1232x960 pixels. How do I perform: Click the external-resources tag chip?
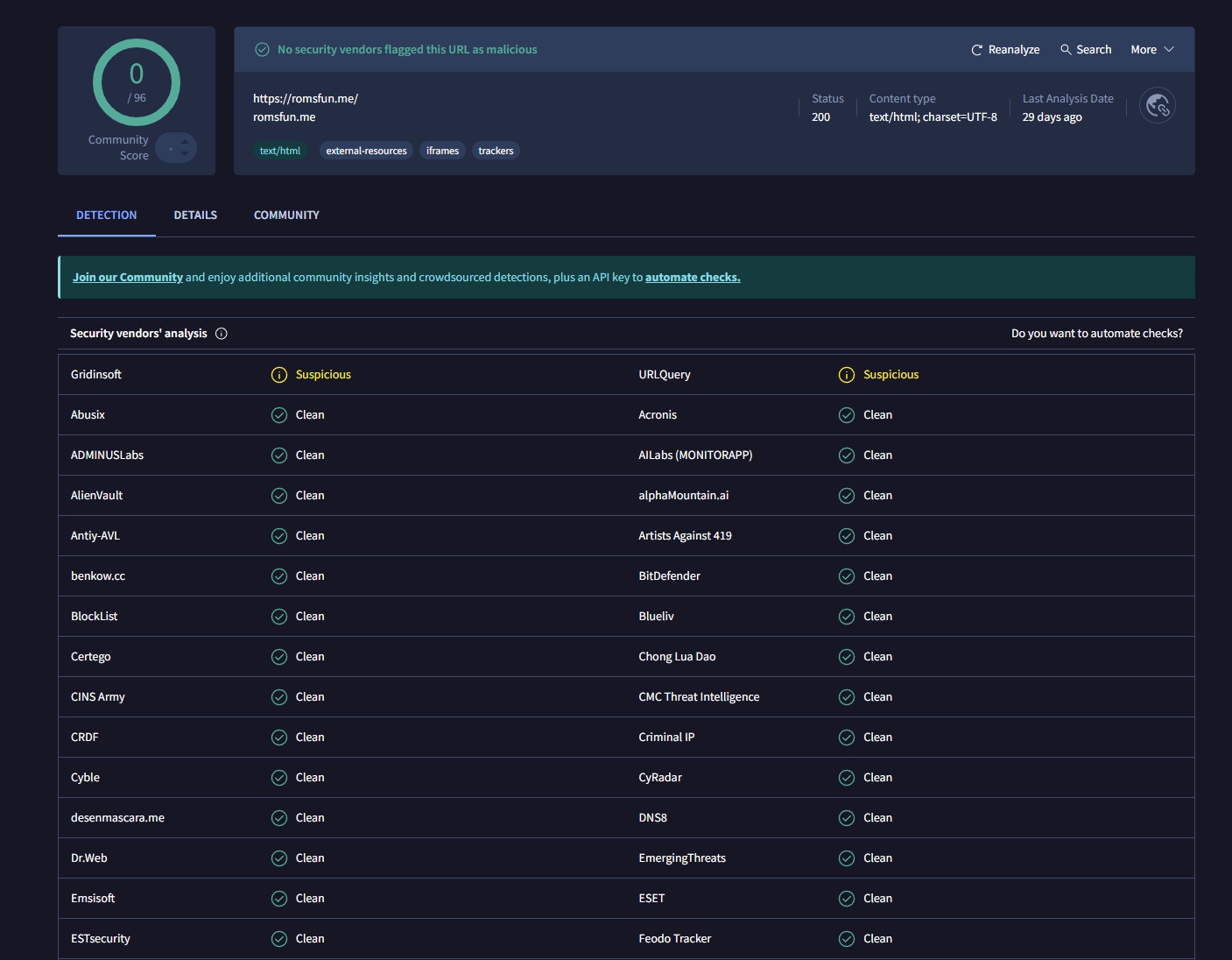(x=366, y=151)
